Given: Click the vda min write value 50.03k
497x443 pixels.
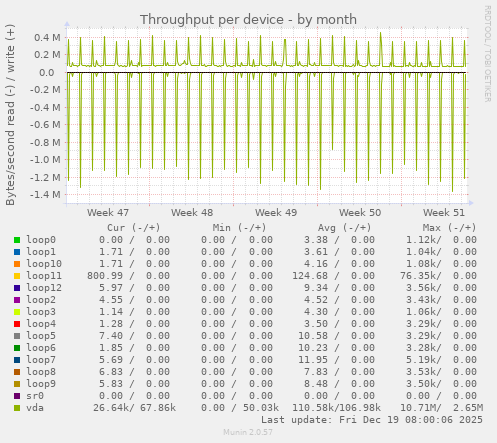Looking at the screenshot, I should pos(261,408).
